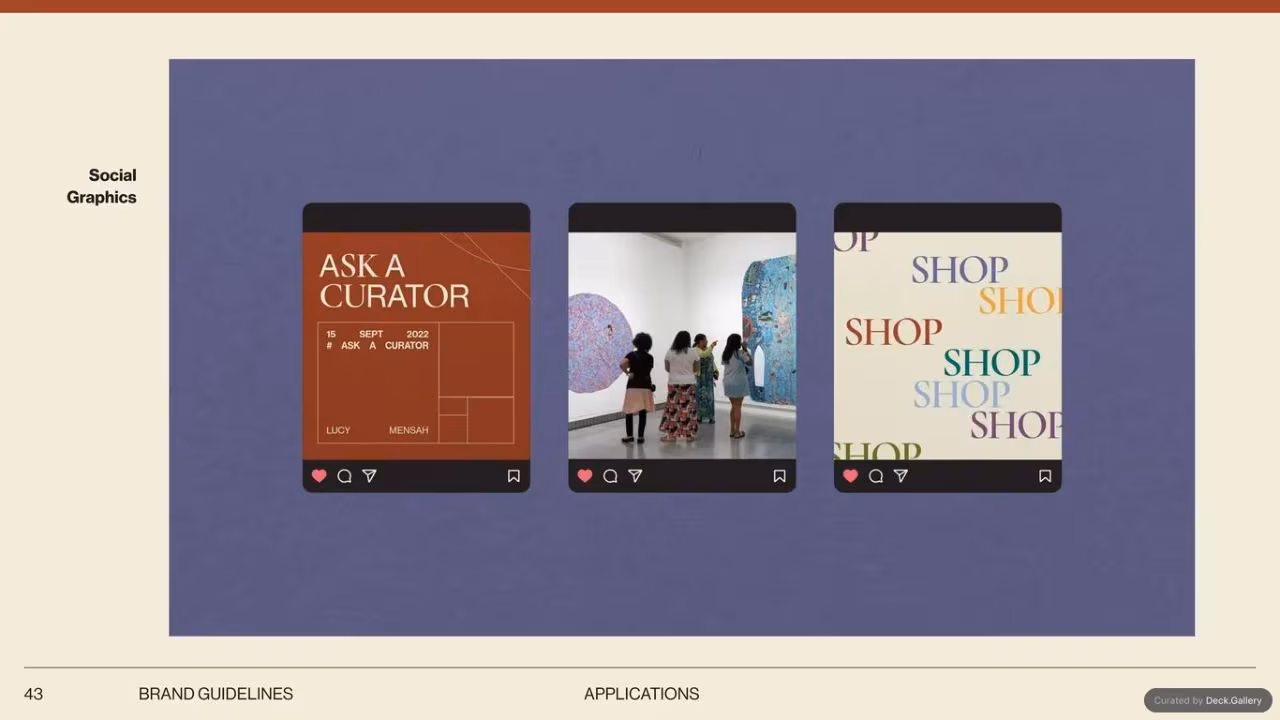
Task: Click the red SHOP word
Action: 893,331
